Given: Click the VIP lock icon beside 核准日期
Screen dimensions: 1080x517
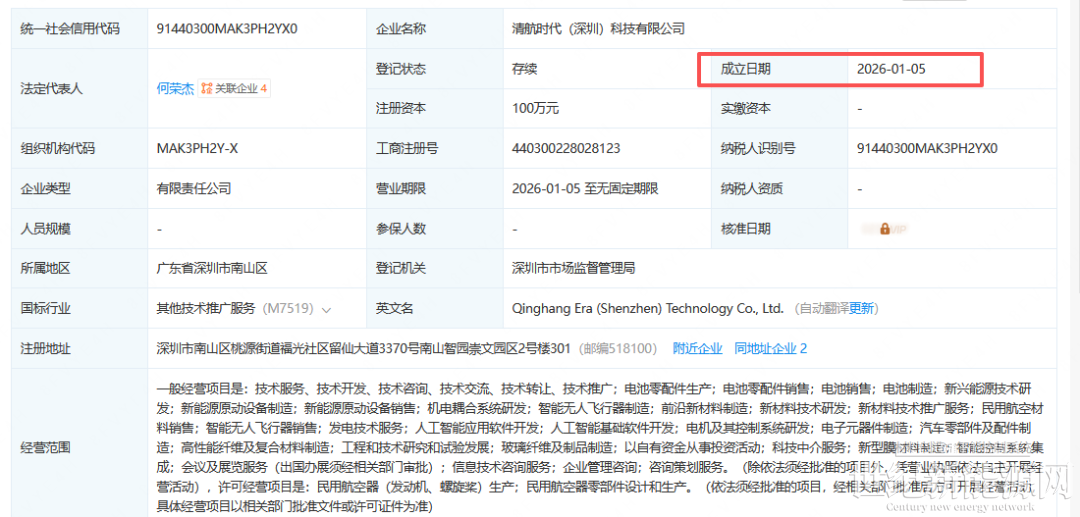Looking at the screenshot, I should pos(885,229).
